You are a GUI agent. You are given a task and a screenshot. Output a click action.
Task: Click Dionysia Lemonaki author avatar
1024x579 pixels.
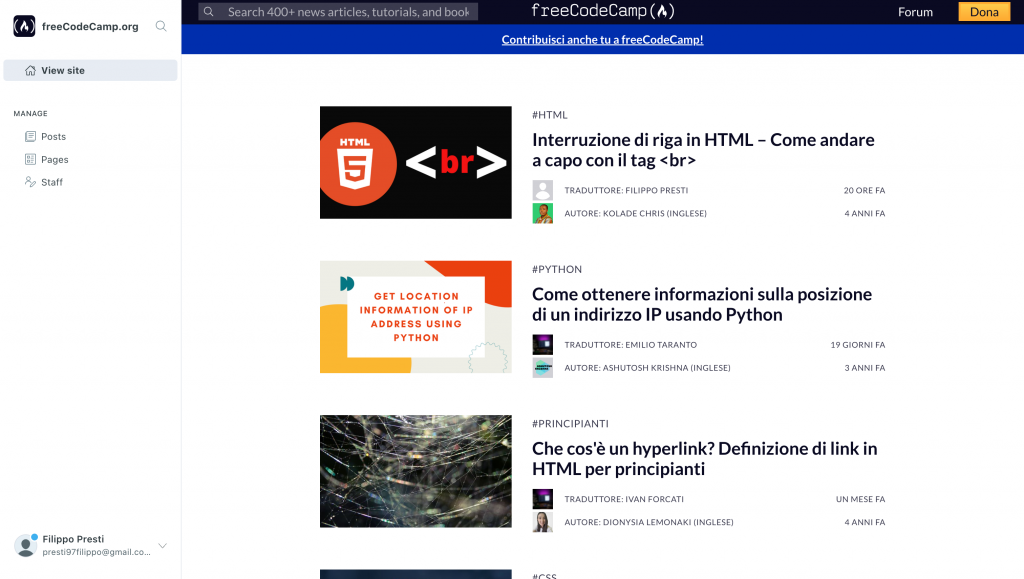pyautogui.click(x=542, y=522)
